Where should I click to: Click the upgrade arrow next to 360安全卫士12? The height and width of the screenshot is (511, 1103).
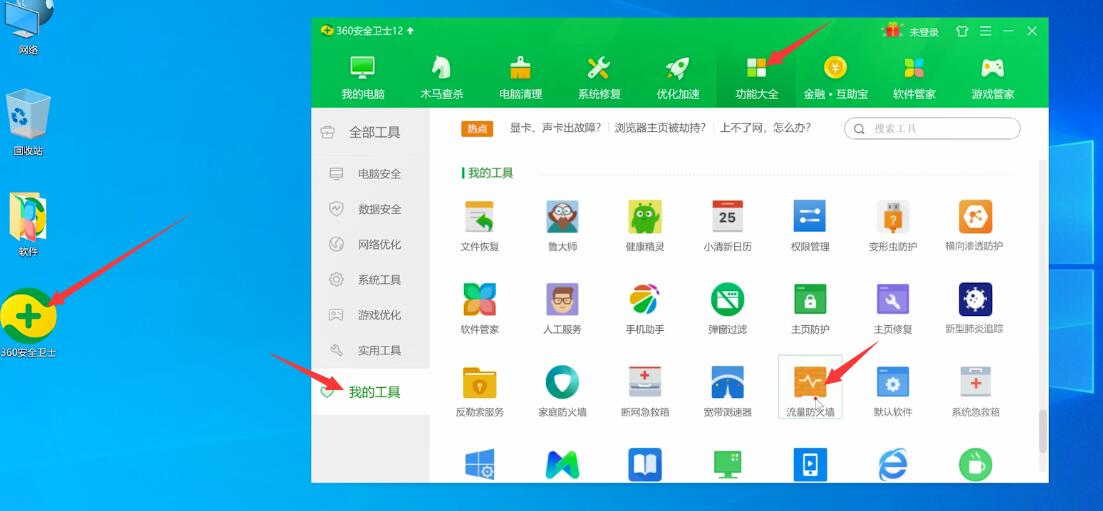(410, 31)
